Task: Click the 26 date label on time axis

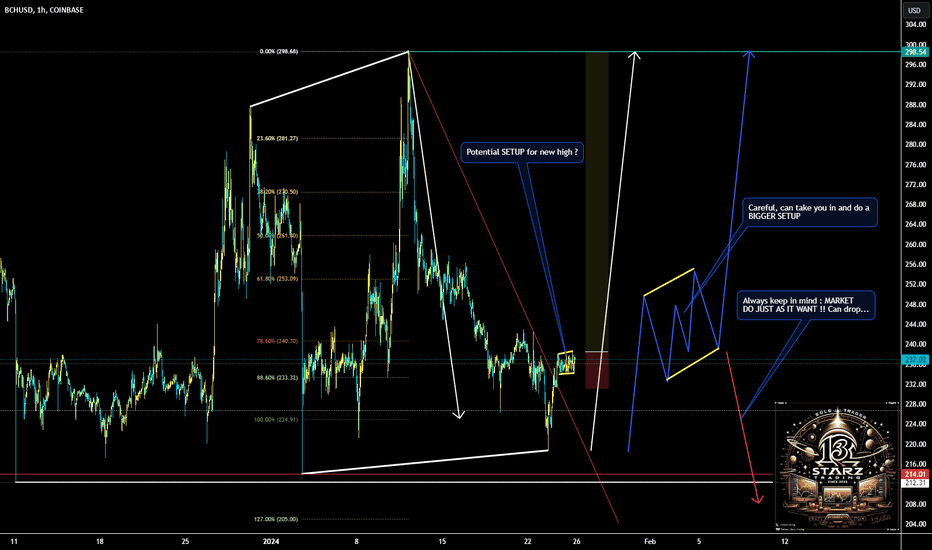Action: [577, 542]
